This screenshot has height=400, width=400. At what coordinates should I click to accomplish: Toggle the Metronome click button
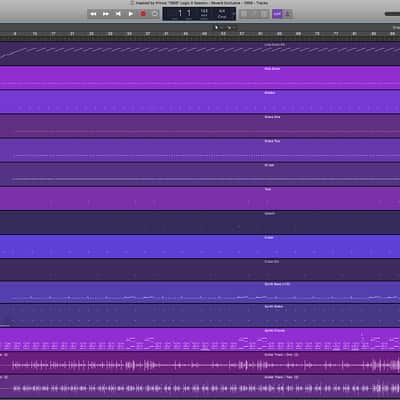(x=288, y=14)
